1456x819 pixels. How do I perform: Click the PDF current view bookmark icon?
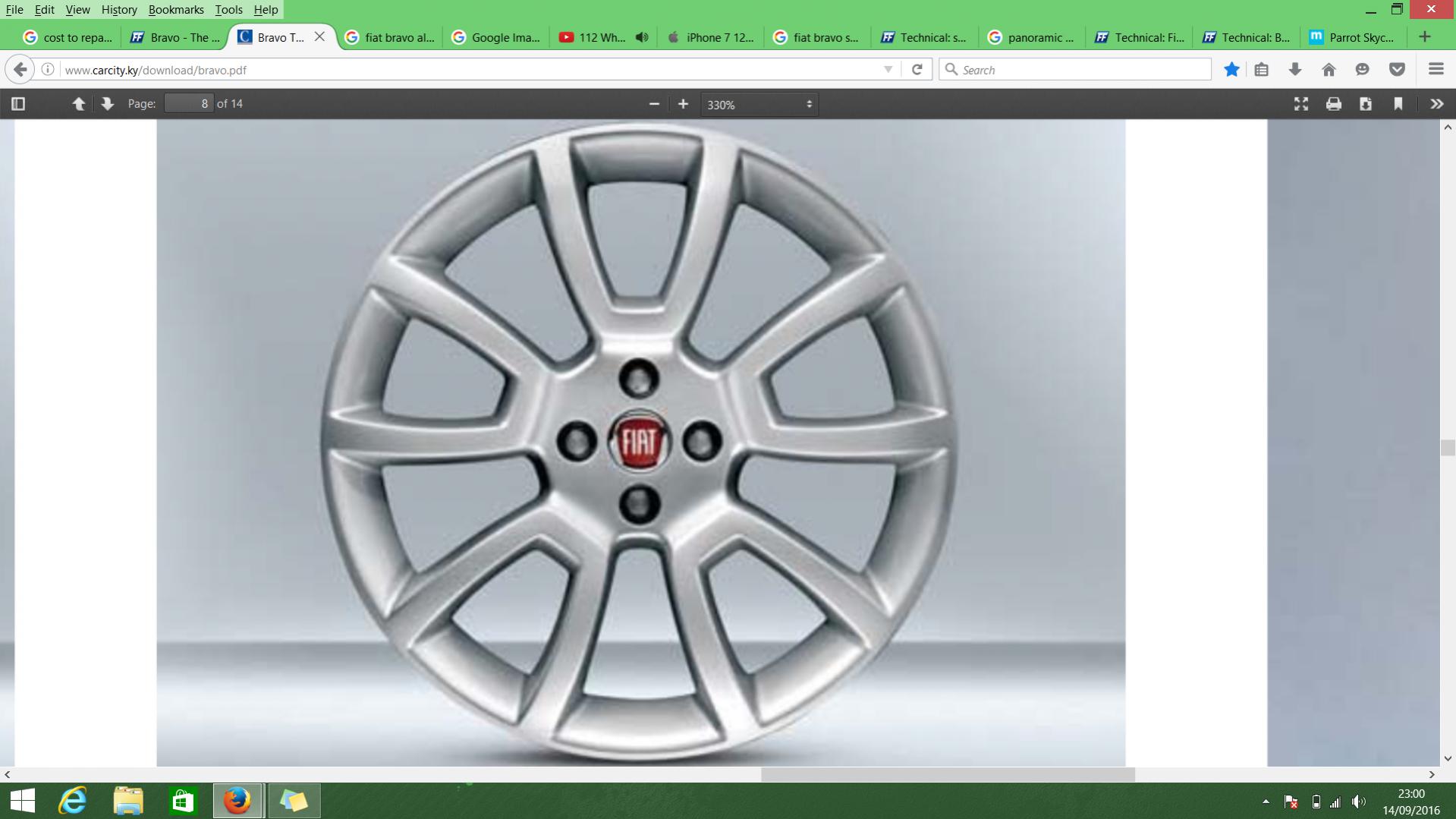1398,104
